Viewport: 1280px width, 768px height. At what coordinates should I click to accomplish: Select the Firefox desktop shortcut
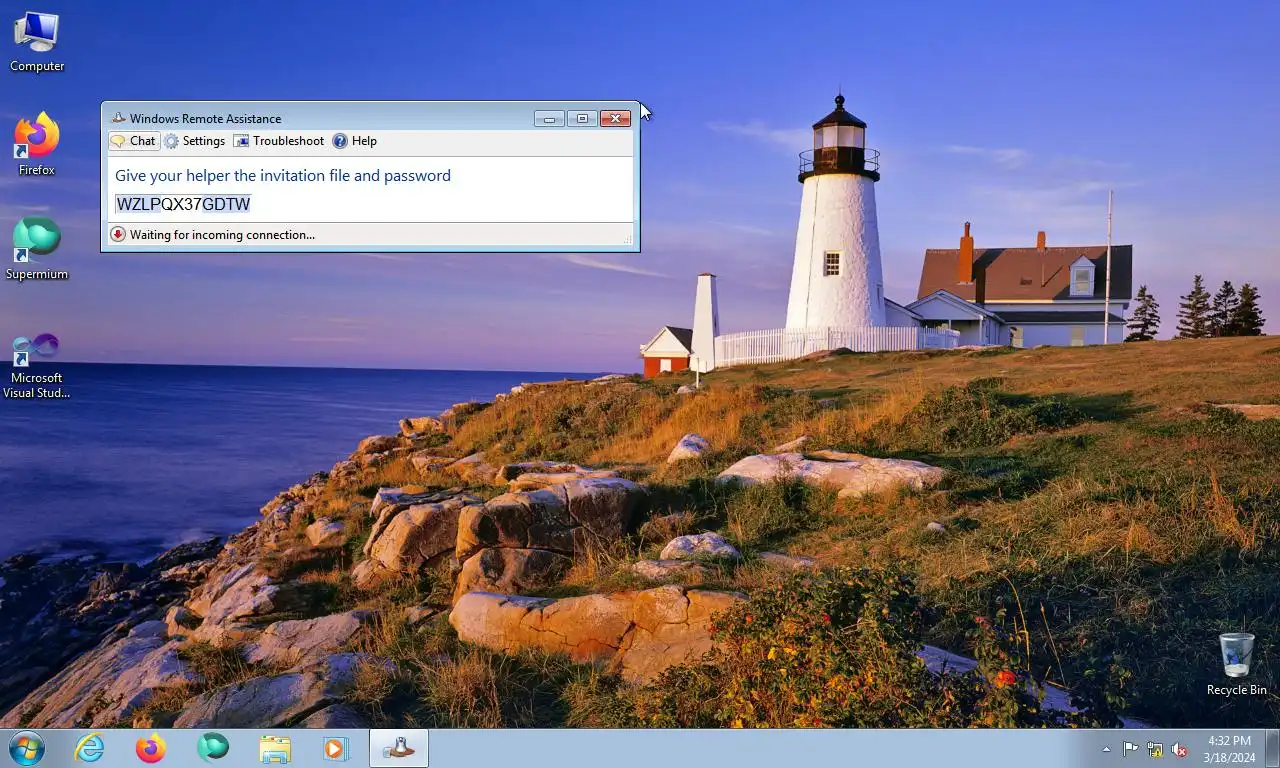coord(37,144)
